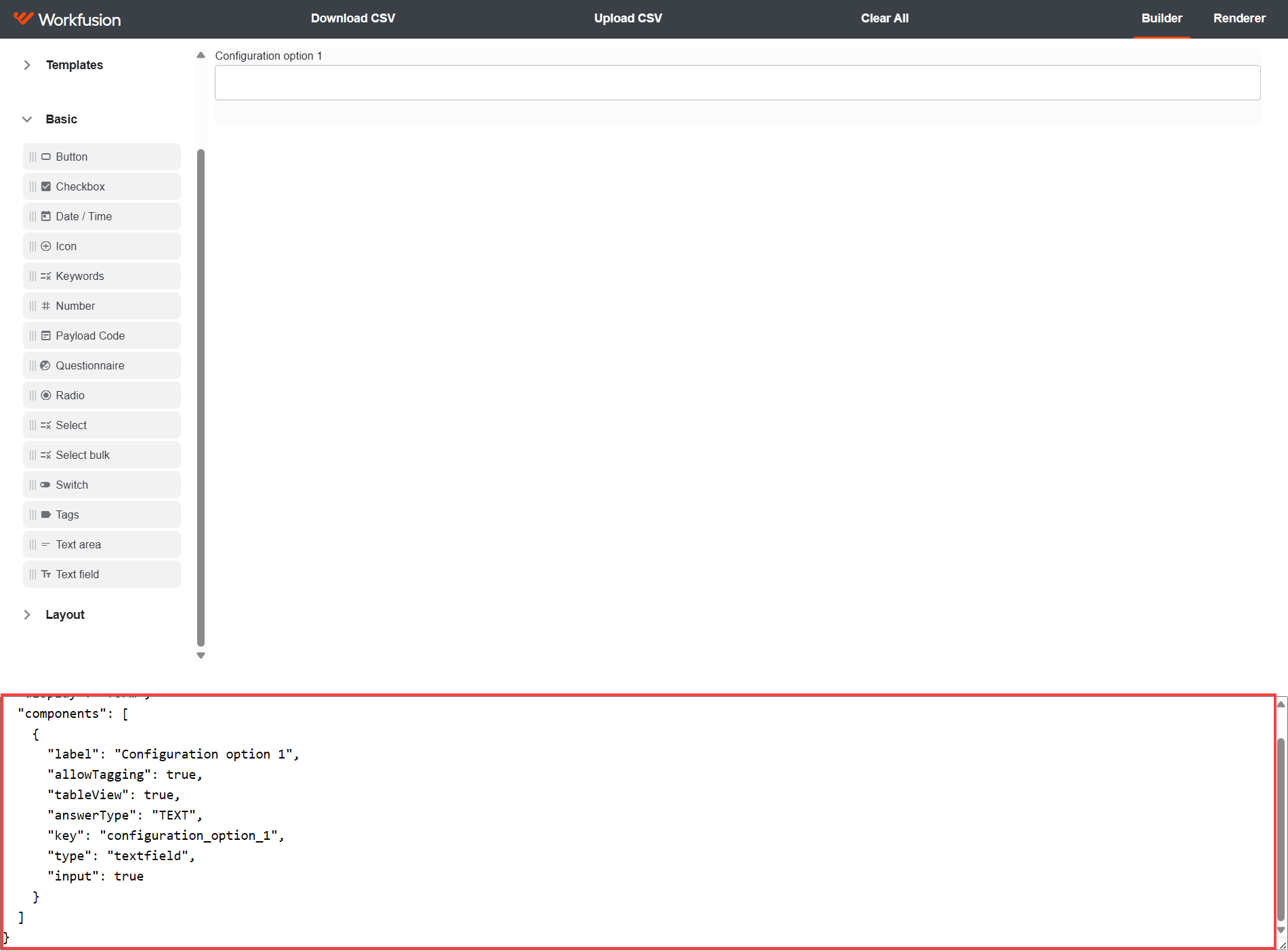Click the "key" configuration_option_1 JSON line

click(166, 836)
